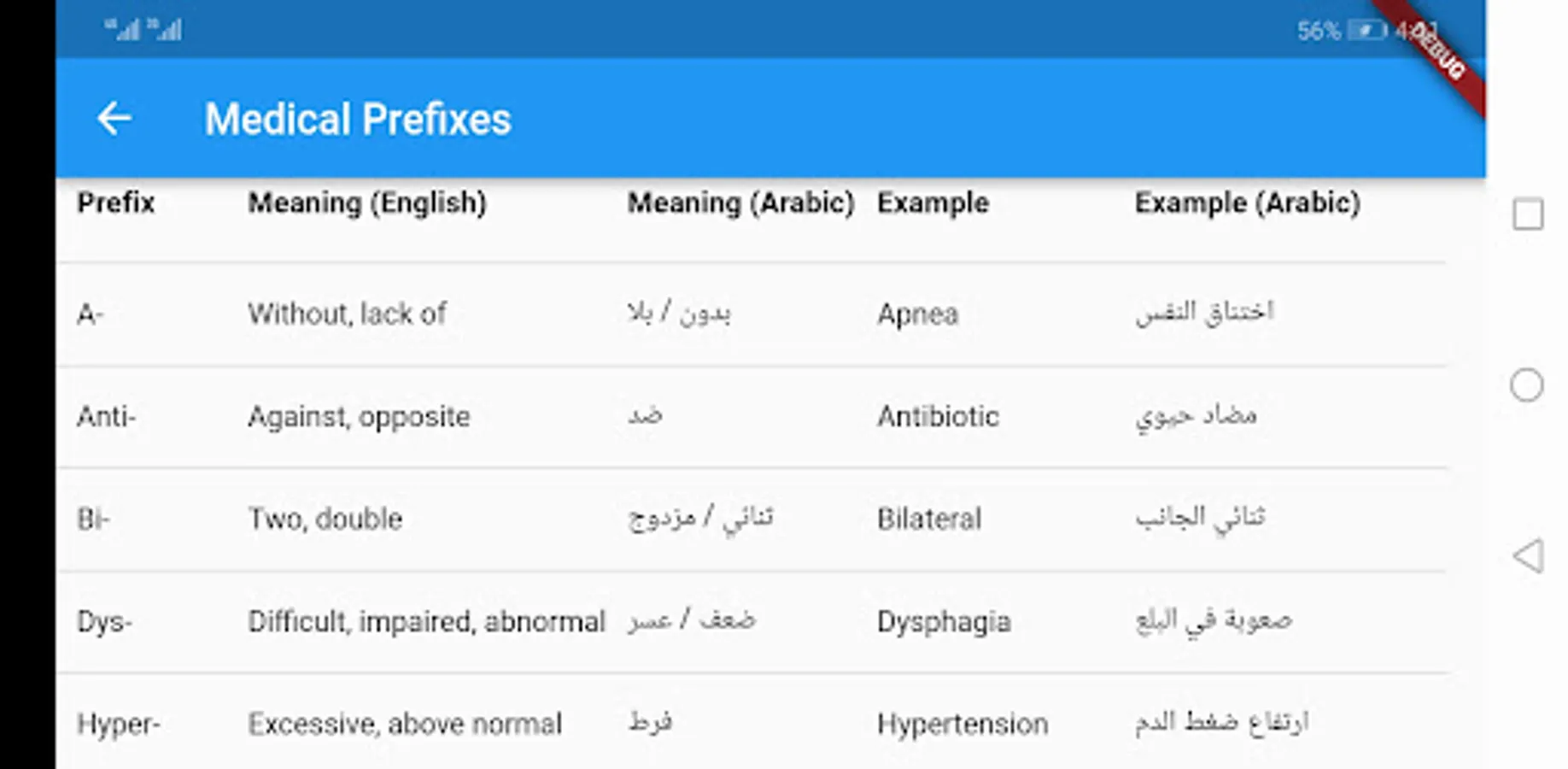Tap the DEBUG banner ribbon
1568x769 pixels.
[x=1443, y=53]
